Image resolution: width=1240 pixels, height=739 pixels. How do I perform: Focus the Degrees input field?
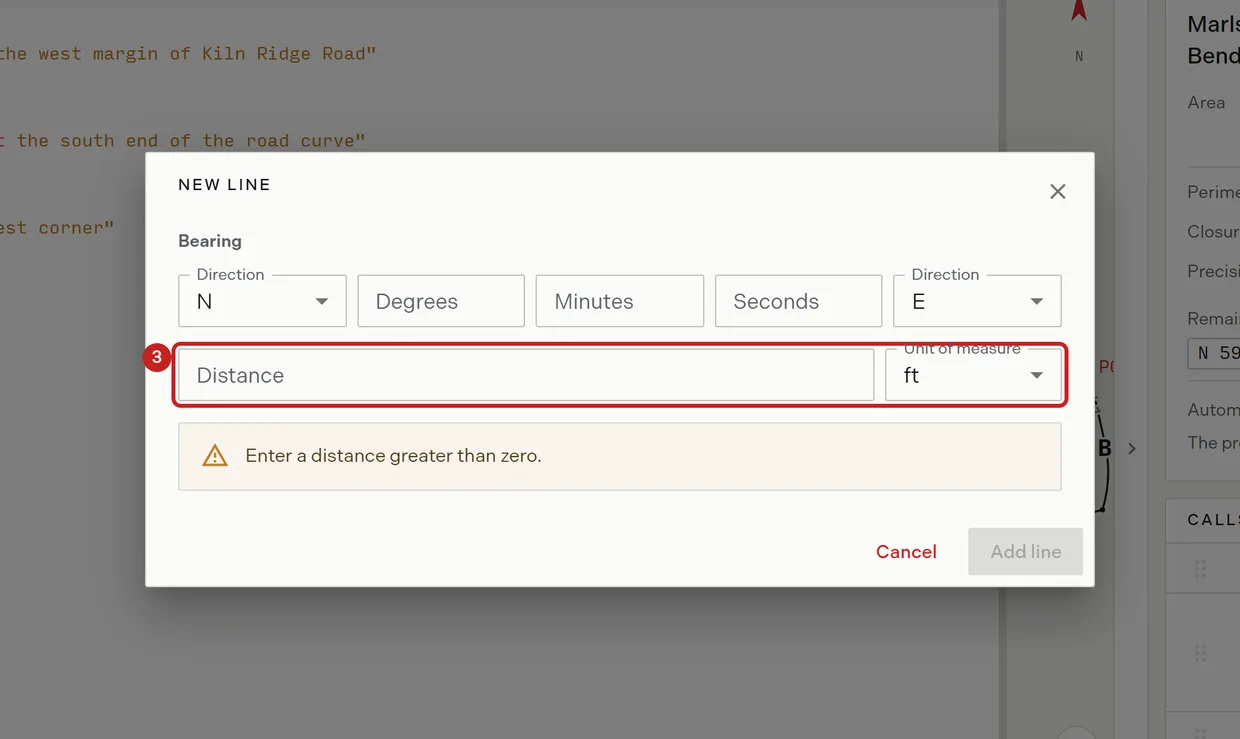(441, 301)
